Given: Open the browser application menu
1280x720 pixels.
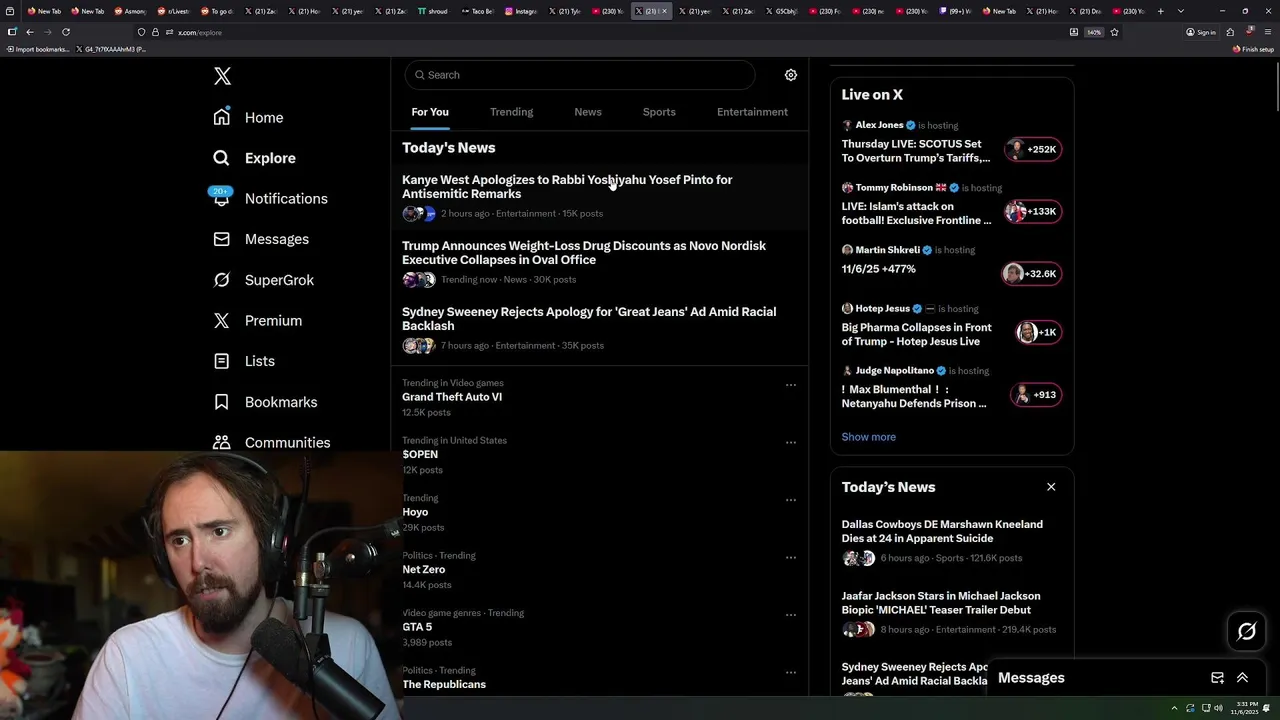Looking at the screenshot, I should (x=1267, y=32).
